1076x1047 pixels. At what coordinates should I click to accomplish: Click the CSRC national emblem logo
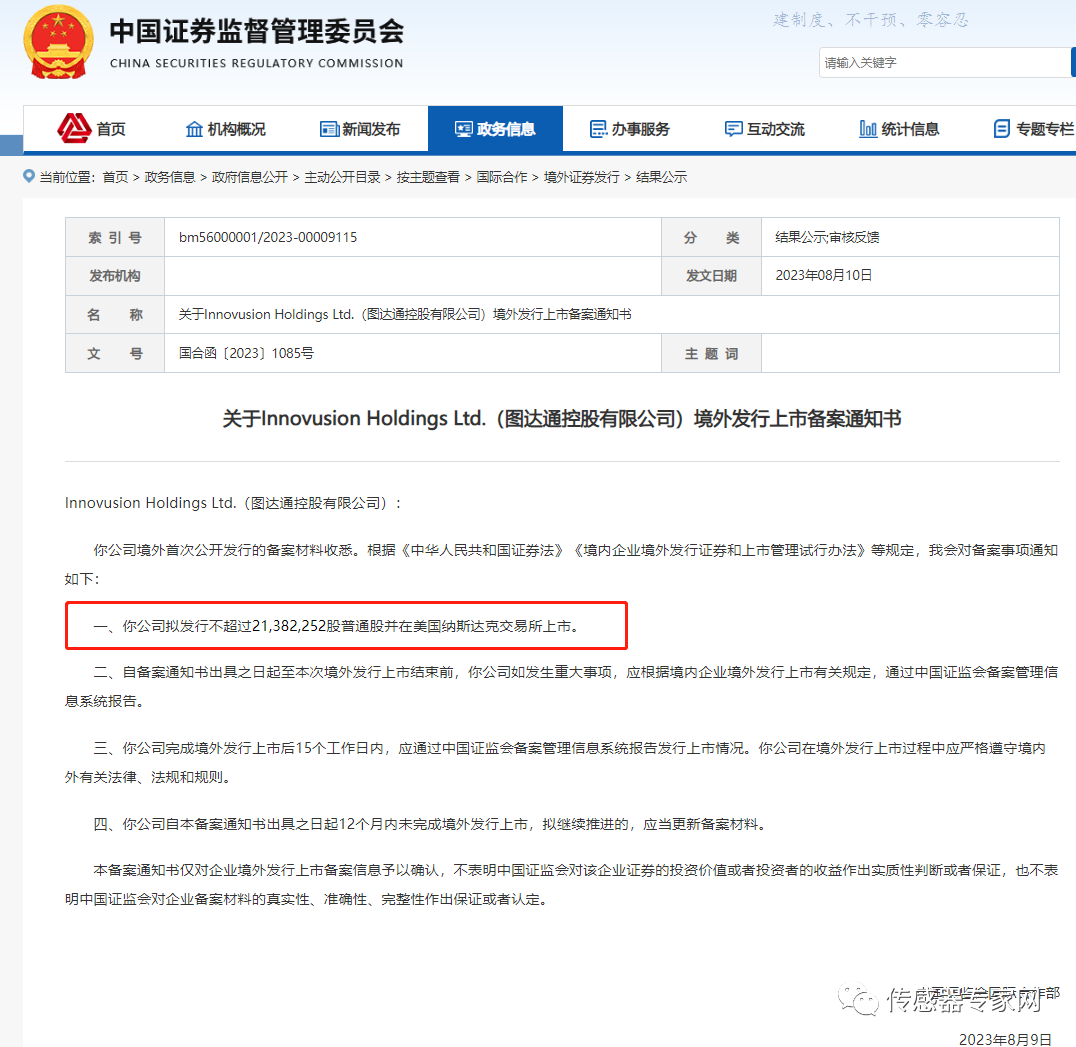(x=58, y=43)
